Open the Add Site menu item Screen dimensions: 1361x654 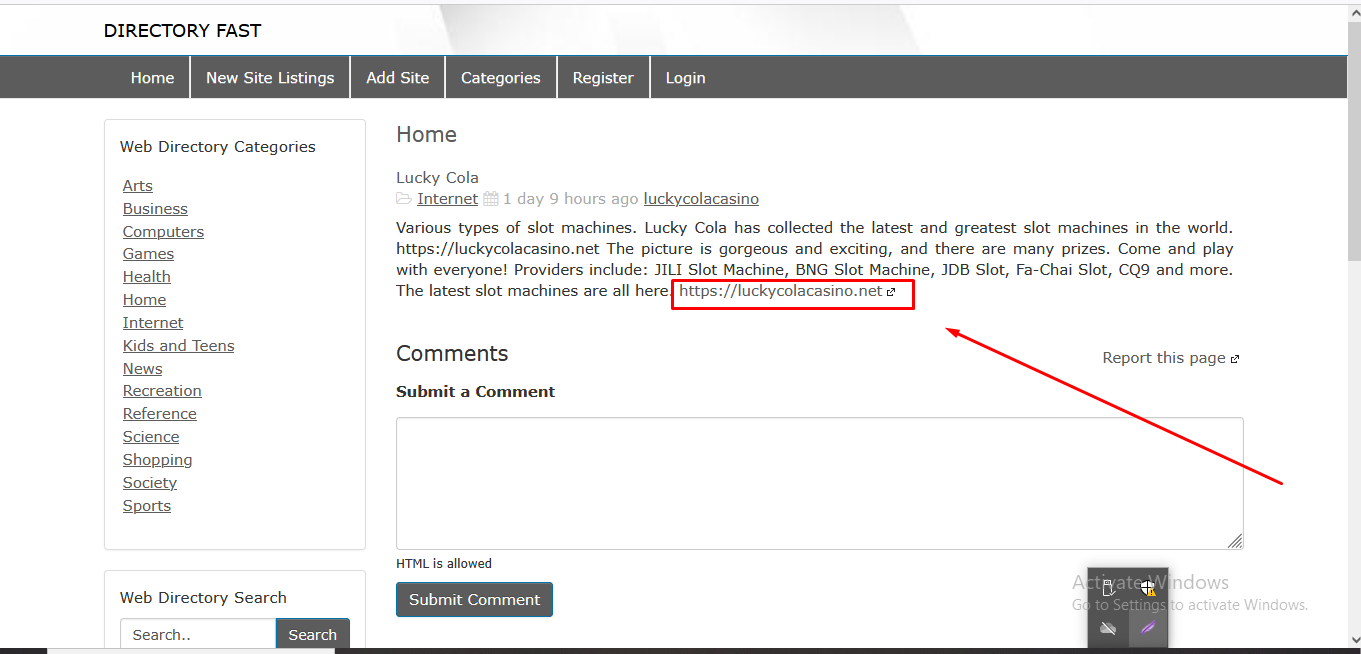coord(398,77)
